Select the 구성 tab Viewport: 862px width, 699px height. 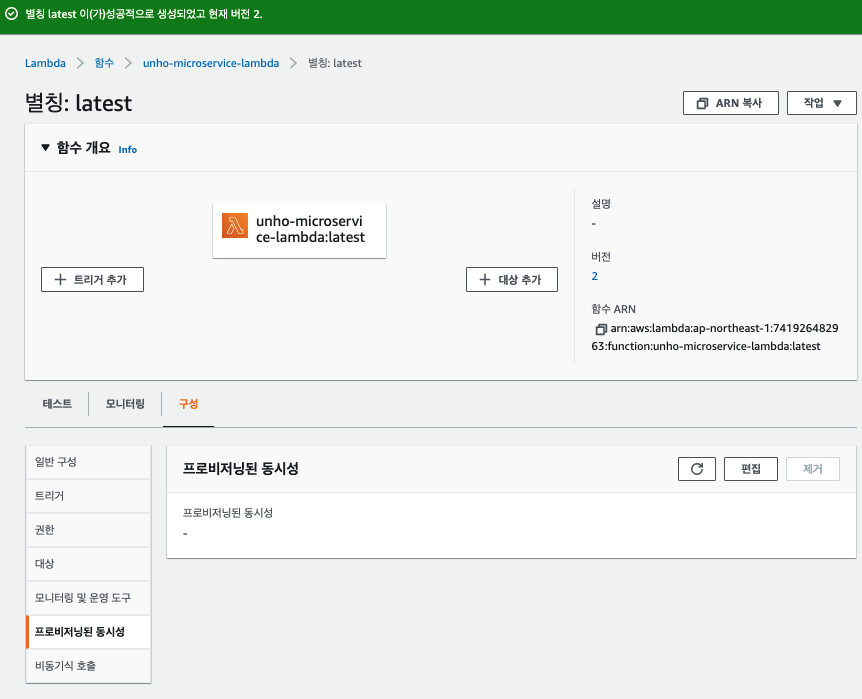click(188, 404)
